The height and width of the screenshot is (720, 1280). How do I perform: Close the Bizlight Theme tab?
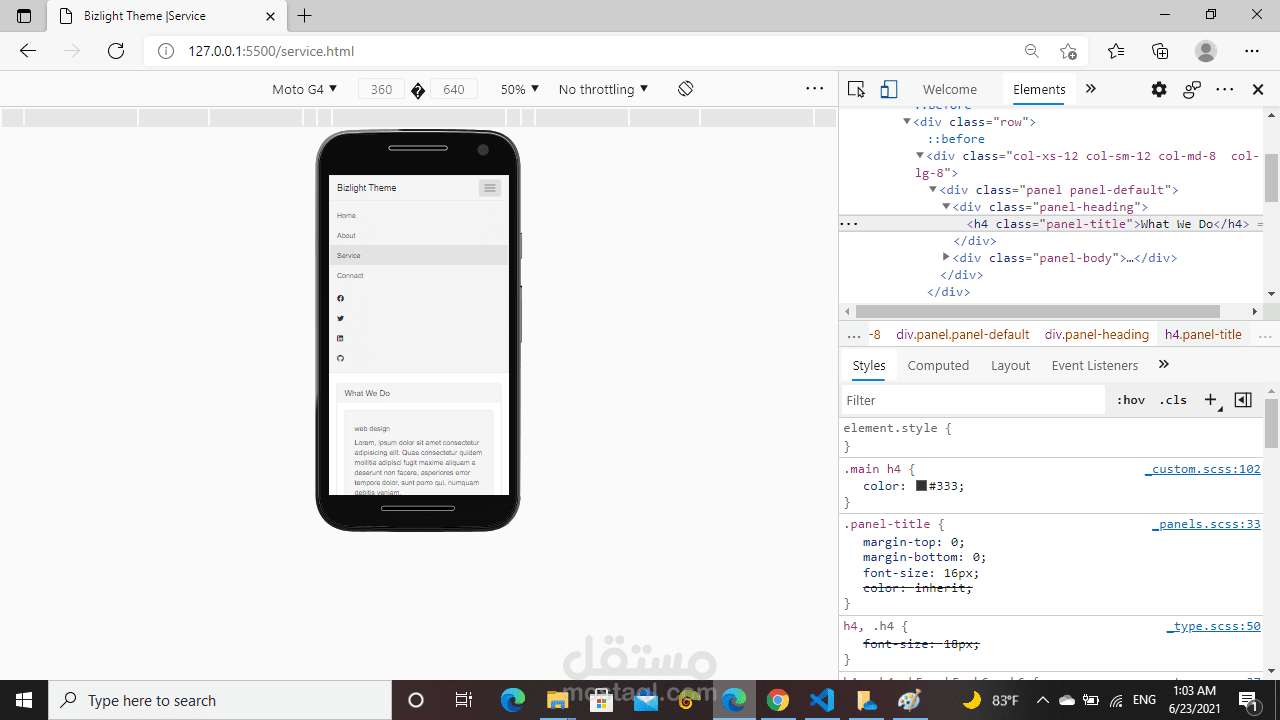tap(271, 16)
